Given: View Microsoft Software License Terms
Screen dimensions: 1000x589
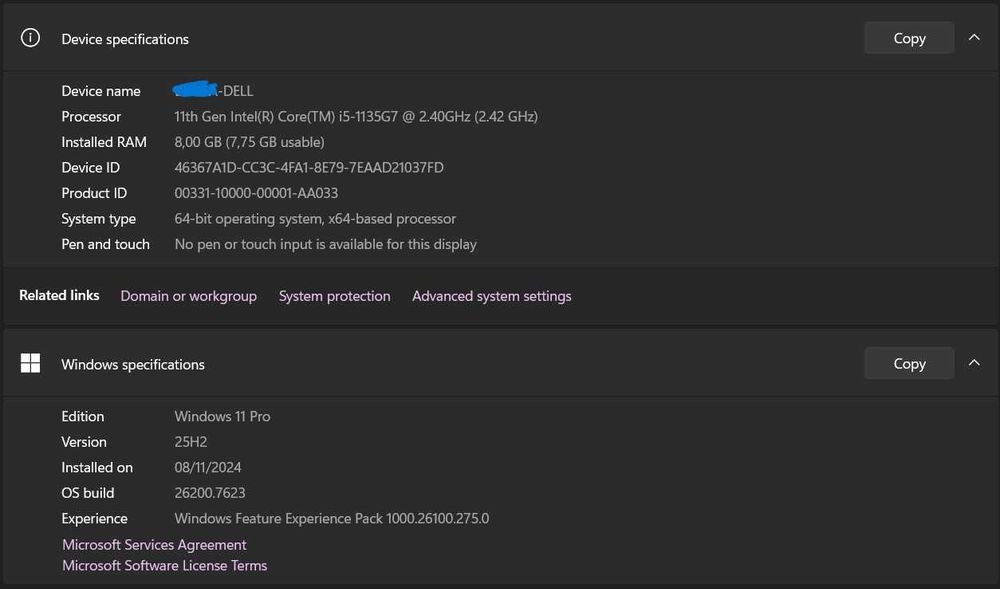Looking at the screenshot, I should point(164,566).
